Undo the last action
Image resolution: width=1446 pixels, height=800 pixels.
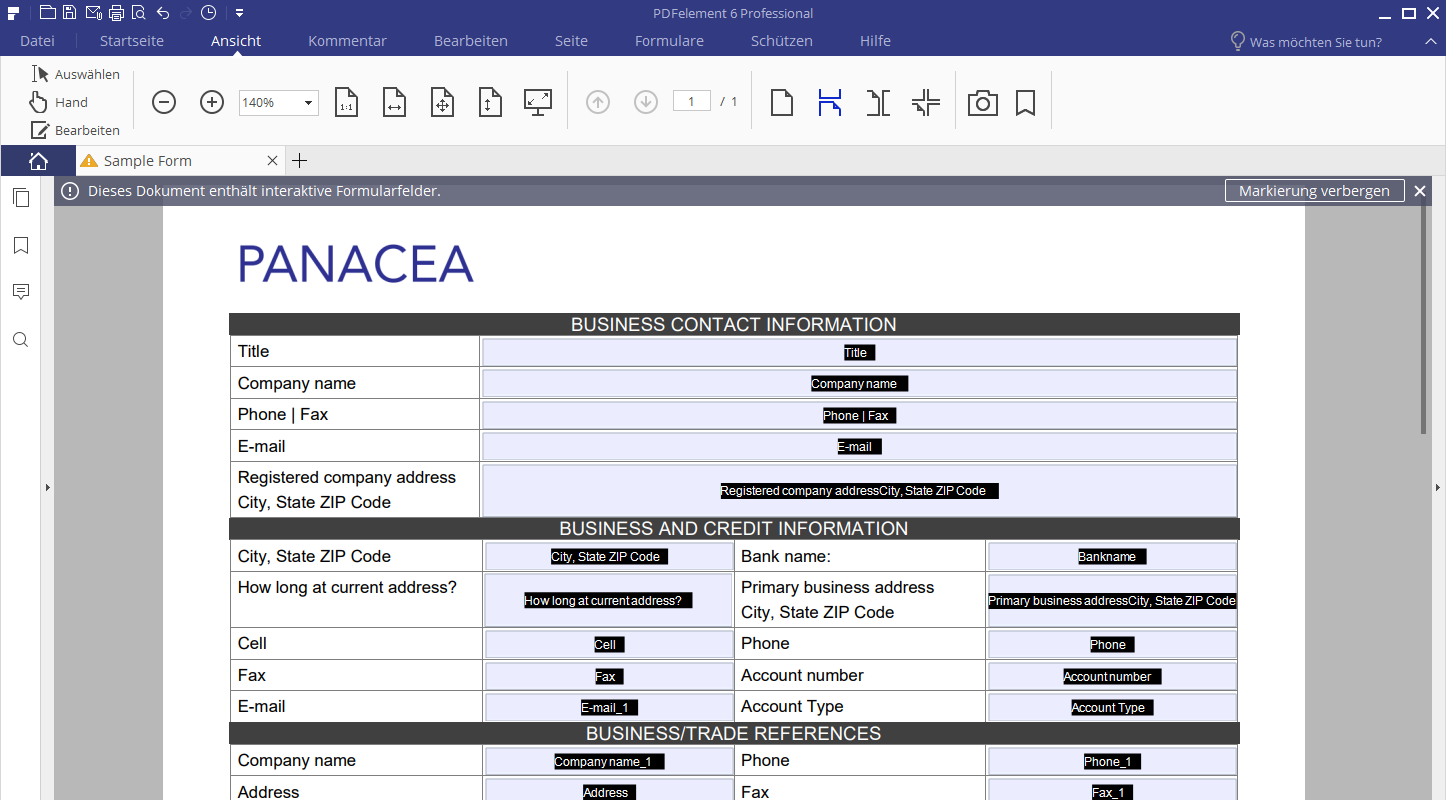click(x=163, y=13)
